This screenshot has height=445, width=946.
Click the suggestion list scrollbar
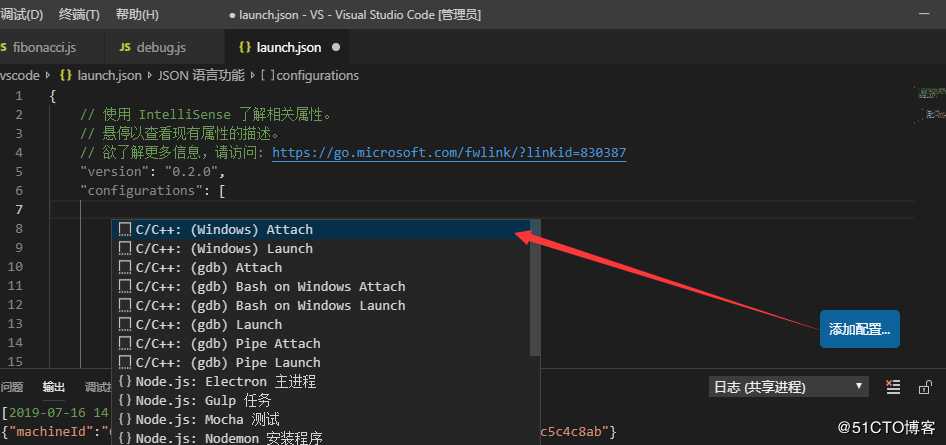coord(535,288)
